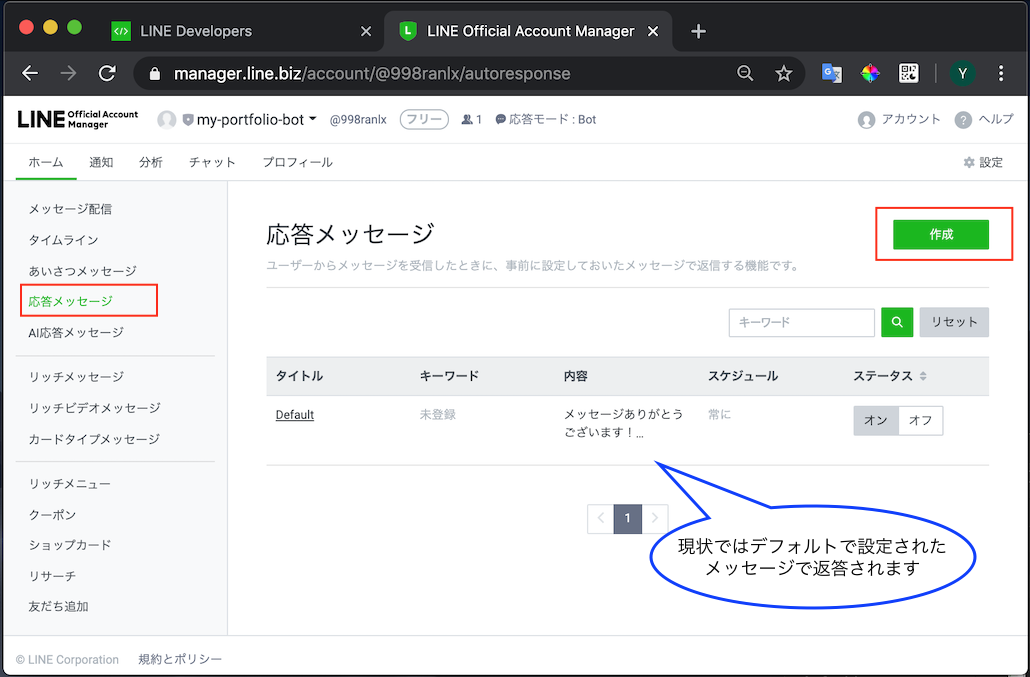Image resolution: width=1030 pixels, height=677 pixels.
Task: Open AI応答メッセージ in the sidebar
Action: 76,333
